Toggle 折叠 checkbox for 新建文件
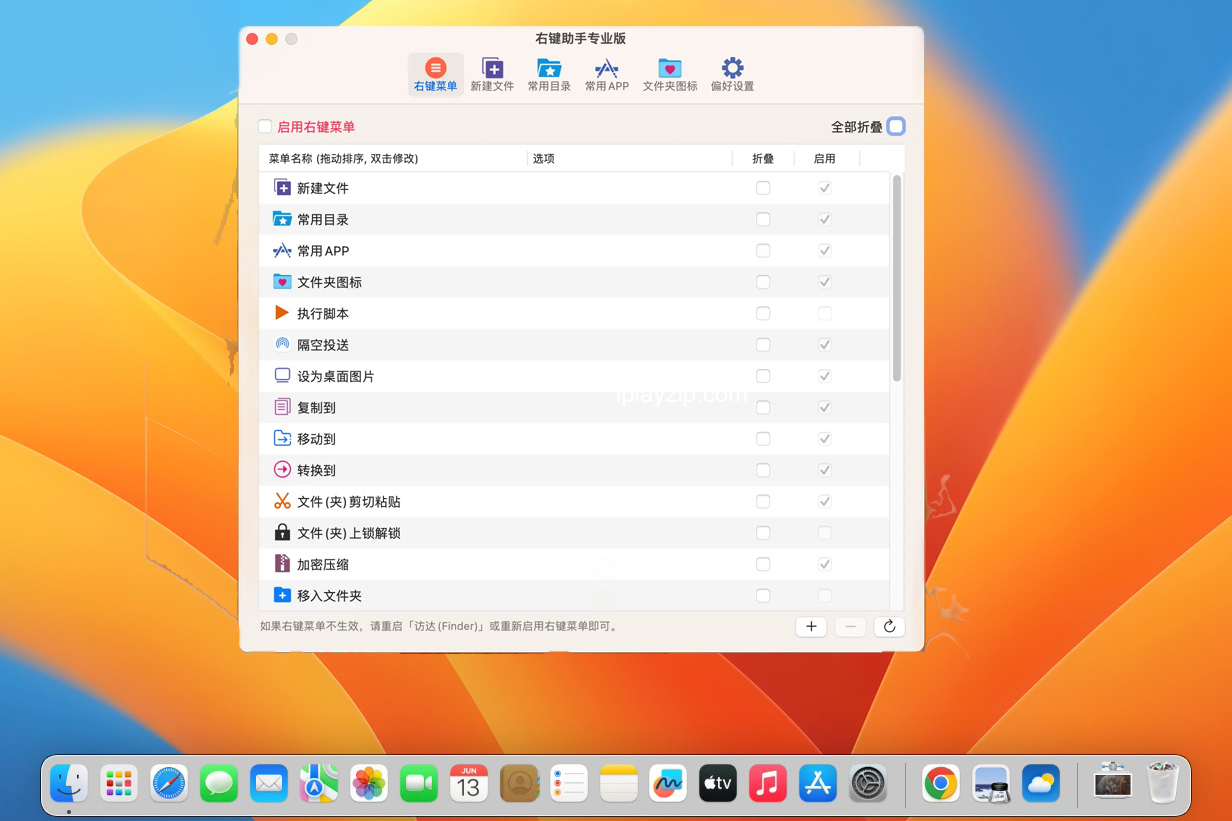The height and width of the screenshot is (821, 1232). [x=763, y=188]
